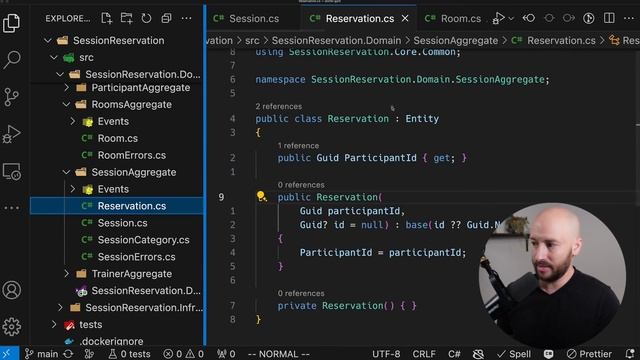Open the Manage gear icon

coord(11,327)
